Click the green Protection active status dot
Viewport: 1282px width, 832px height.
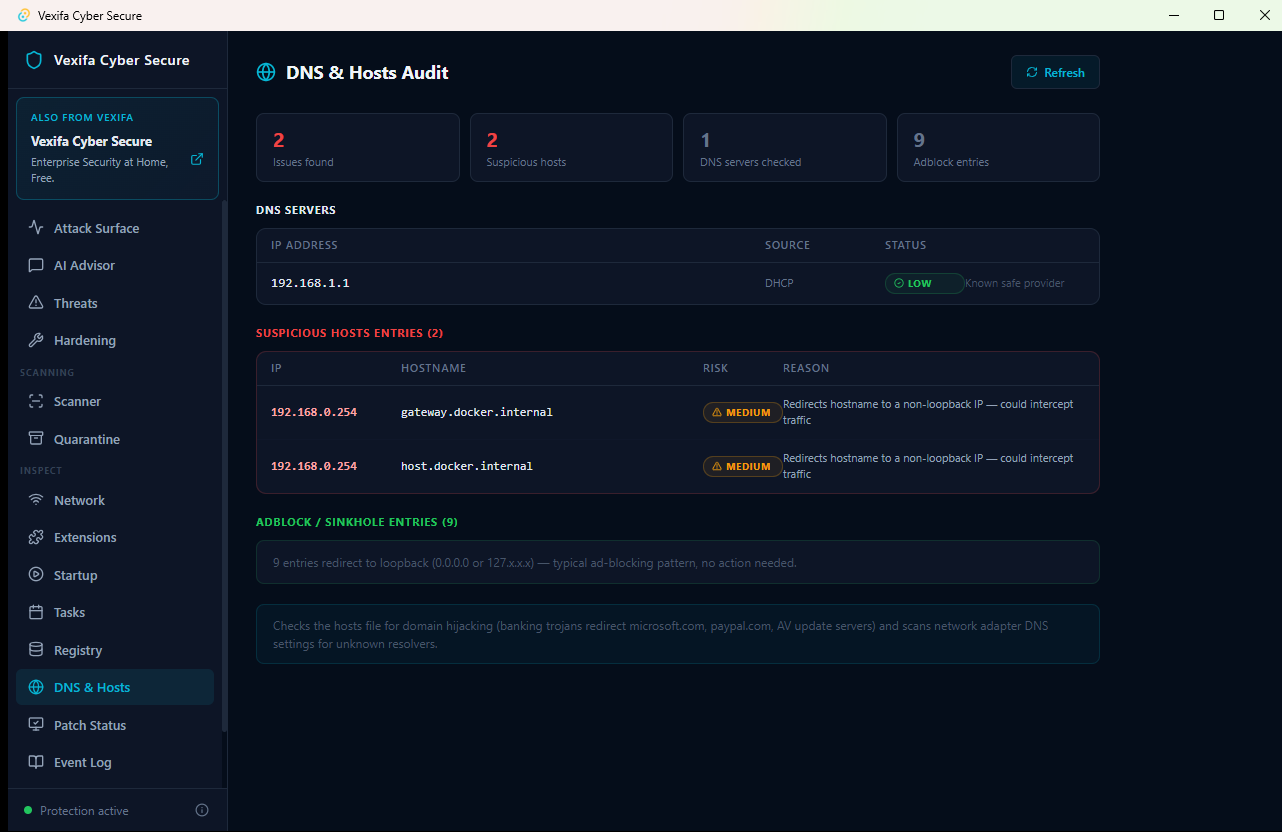pos(28,810)
